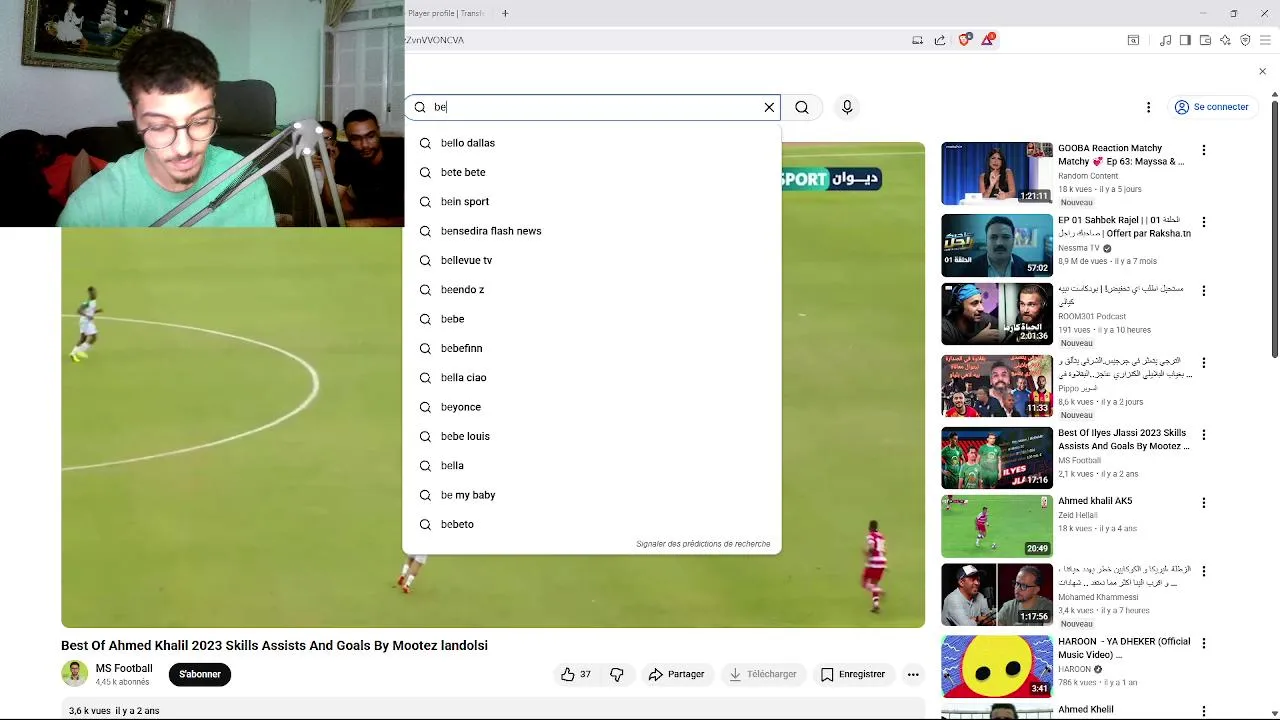Like the video with thumbs-up button

(x=575, y=674)
